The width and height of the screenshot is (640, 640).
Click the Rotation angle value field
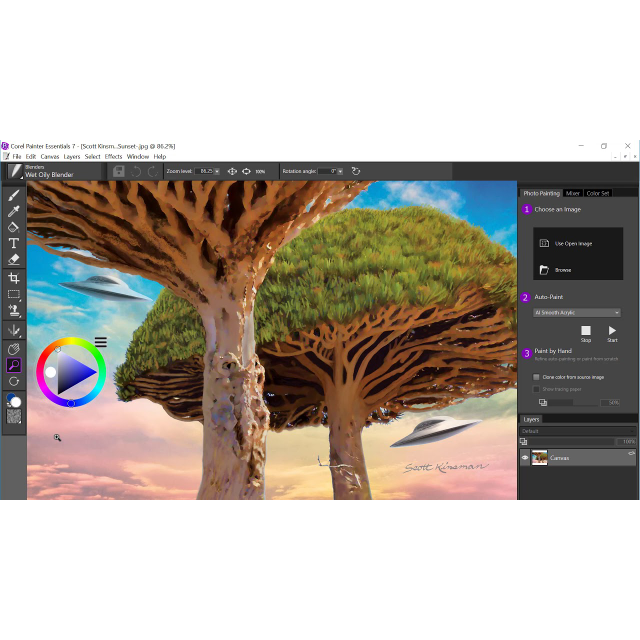[x=327, y=171]
